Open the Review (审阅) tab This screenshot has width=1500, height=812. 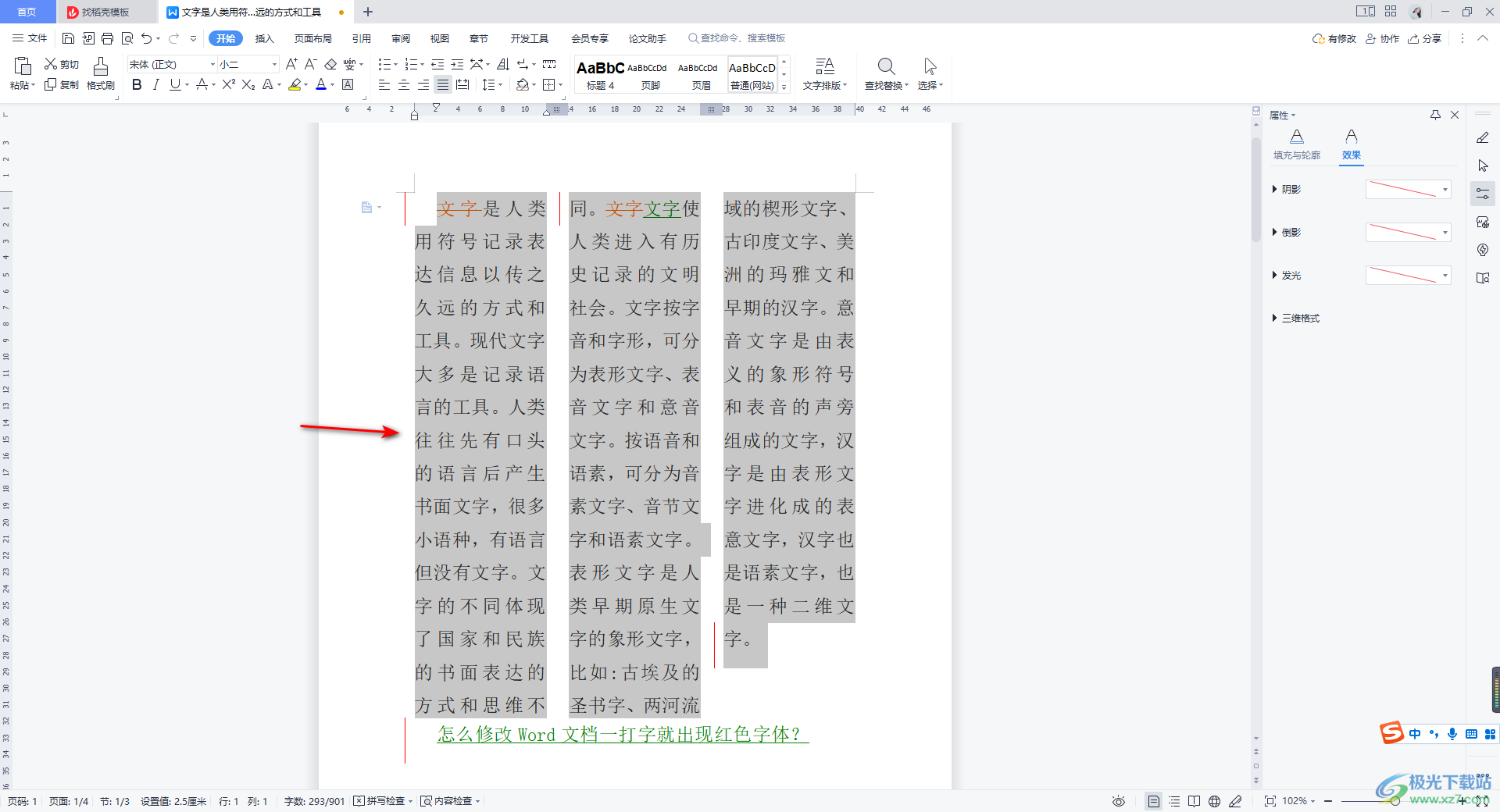(401, 38)
